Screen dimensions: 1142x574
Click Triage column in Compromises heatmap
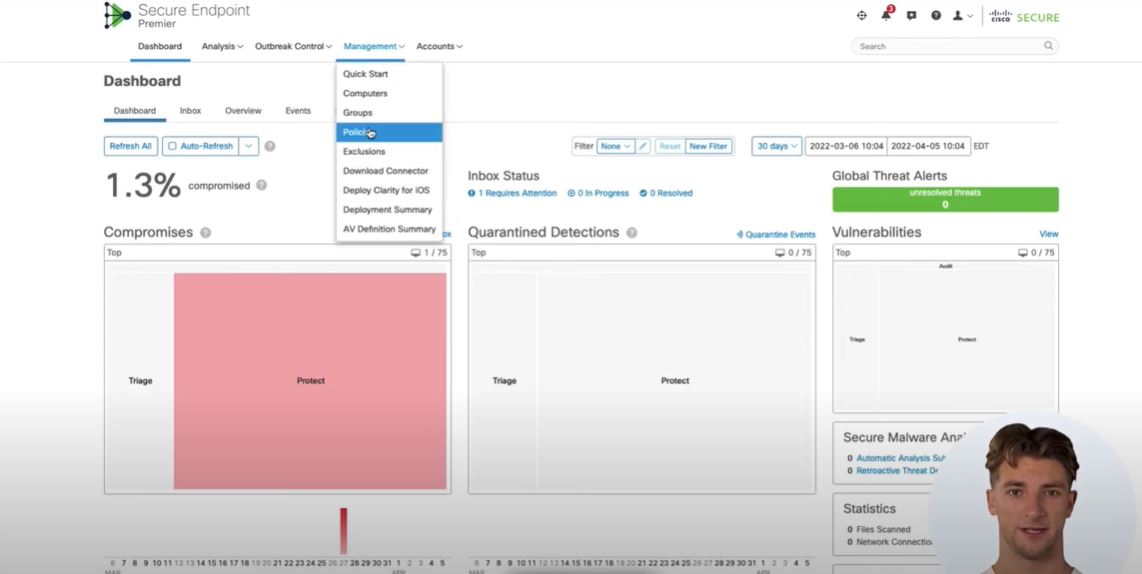pyautogui.click(x=141, y=381)
